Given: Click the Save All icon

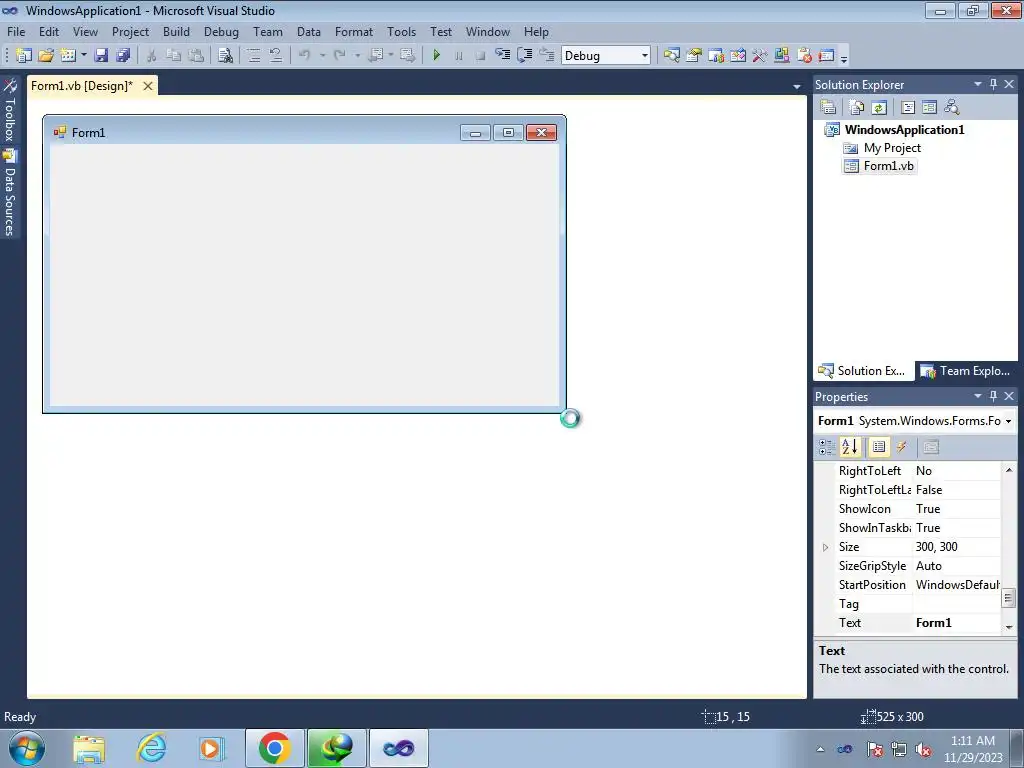Looking at the screenshot, I should pyautogui.click(x=123, y=56).
